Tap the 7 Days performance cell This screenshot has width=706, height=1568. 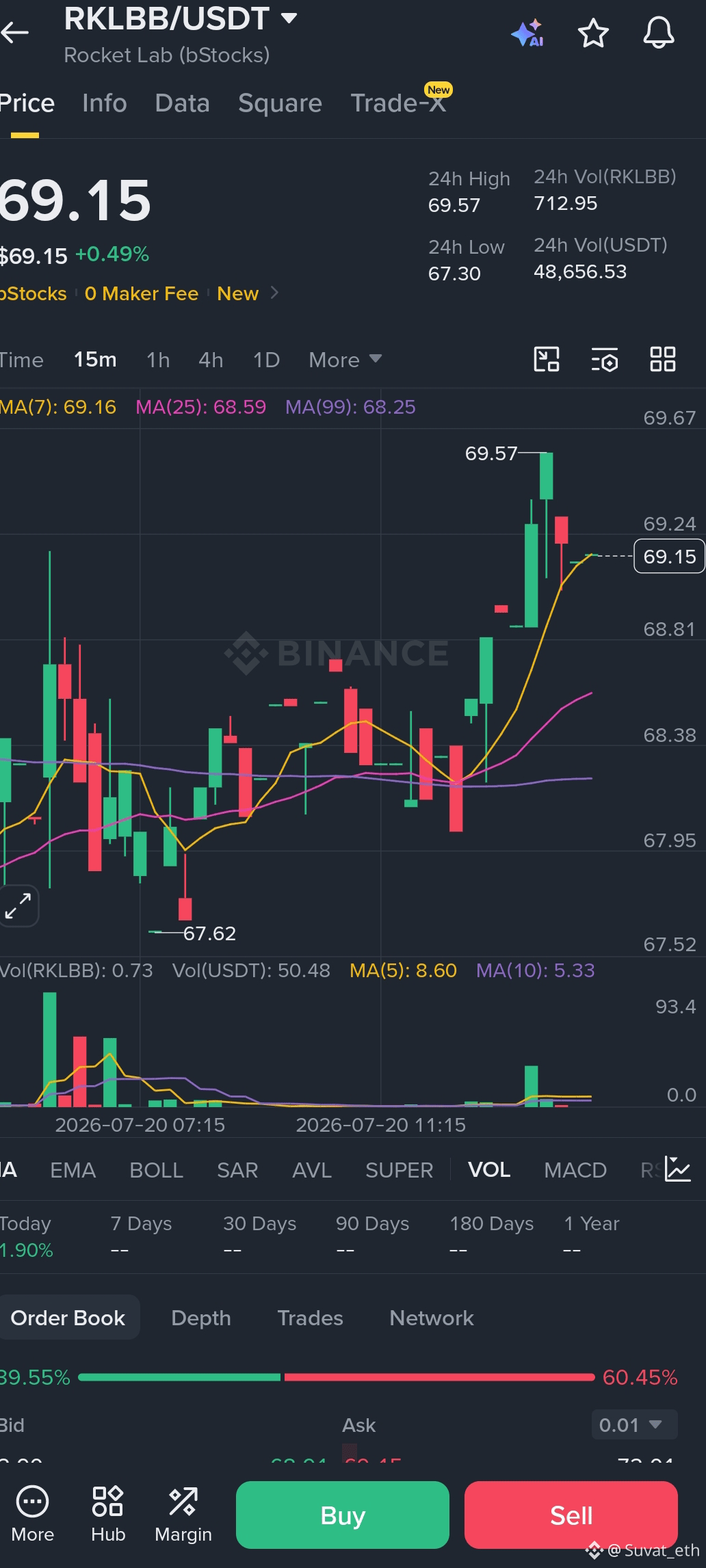(x=141, y=1236)
